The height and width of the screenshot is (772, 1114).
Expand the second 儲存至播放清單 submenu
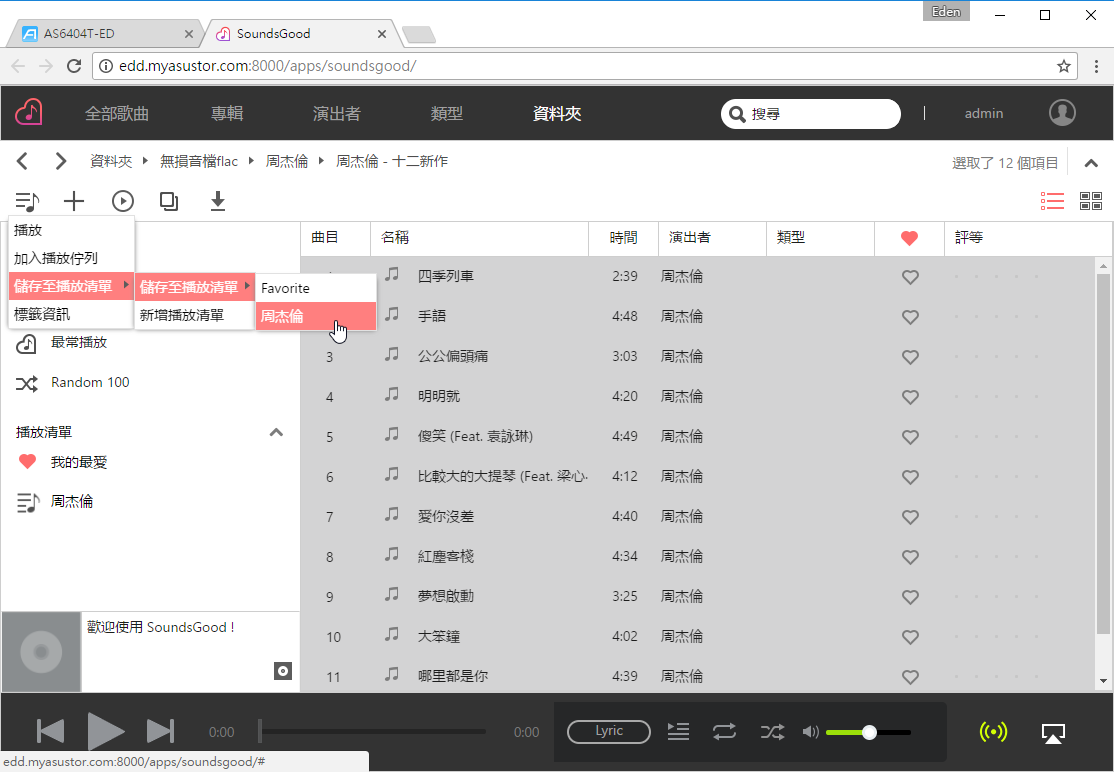click(195, 287)
